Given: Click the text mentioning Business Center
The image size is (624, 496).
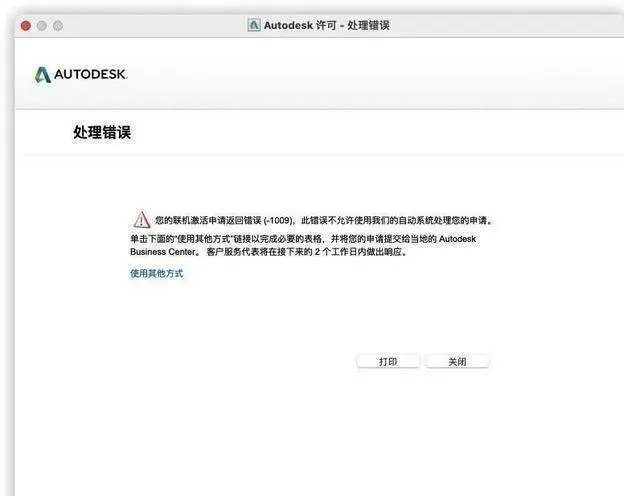Looking at the screenshot, I should point(303,245).
